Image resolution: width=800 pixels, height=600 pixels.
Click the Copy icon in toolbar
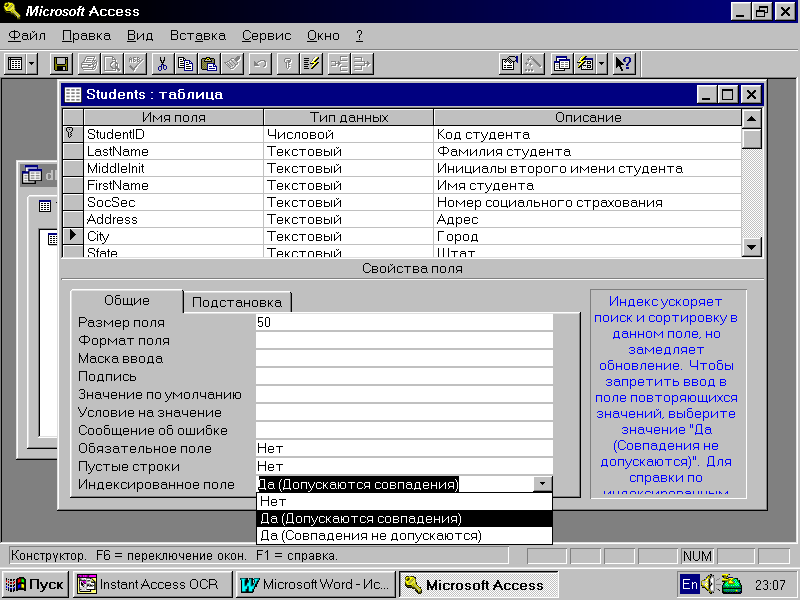(185, 64)
